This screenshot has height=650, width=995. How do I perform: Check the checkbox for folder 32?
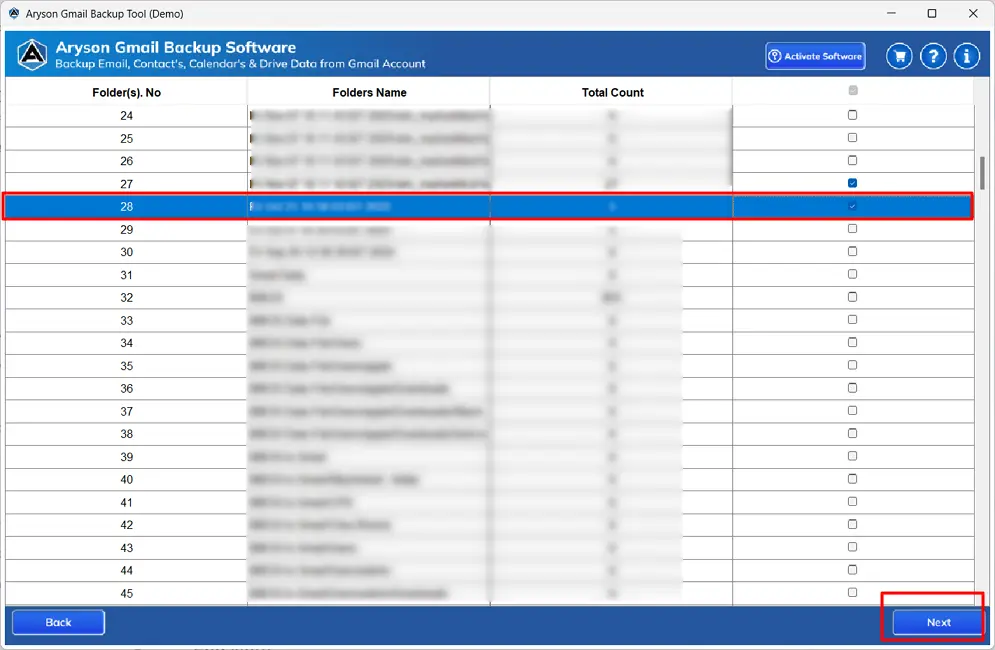[852, 297]
